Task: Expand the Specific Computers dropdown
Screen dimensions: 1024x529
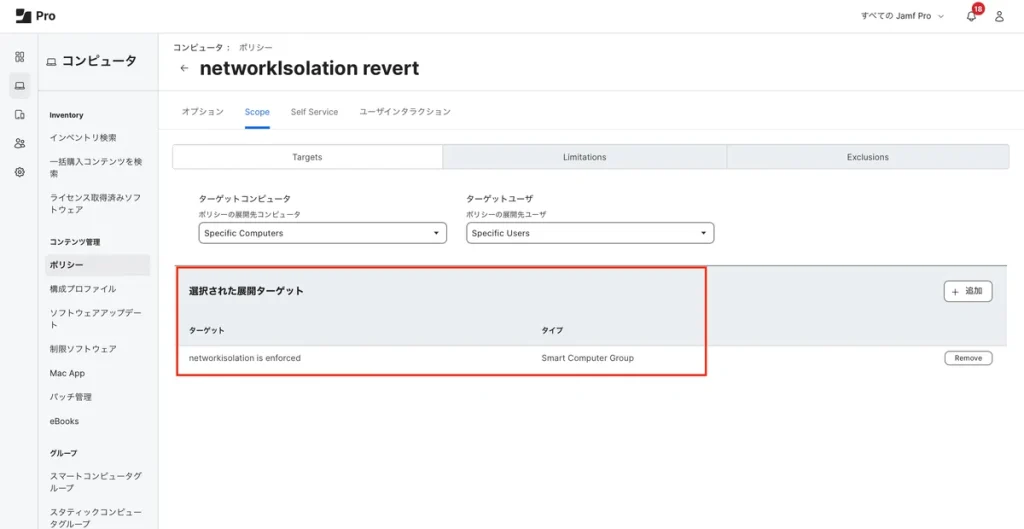Action: tap(322, 233)
